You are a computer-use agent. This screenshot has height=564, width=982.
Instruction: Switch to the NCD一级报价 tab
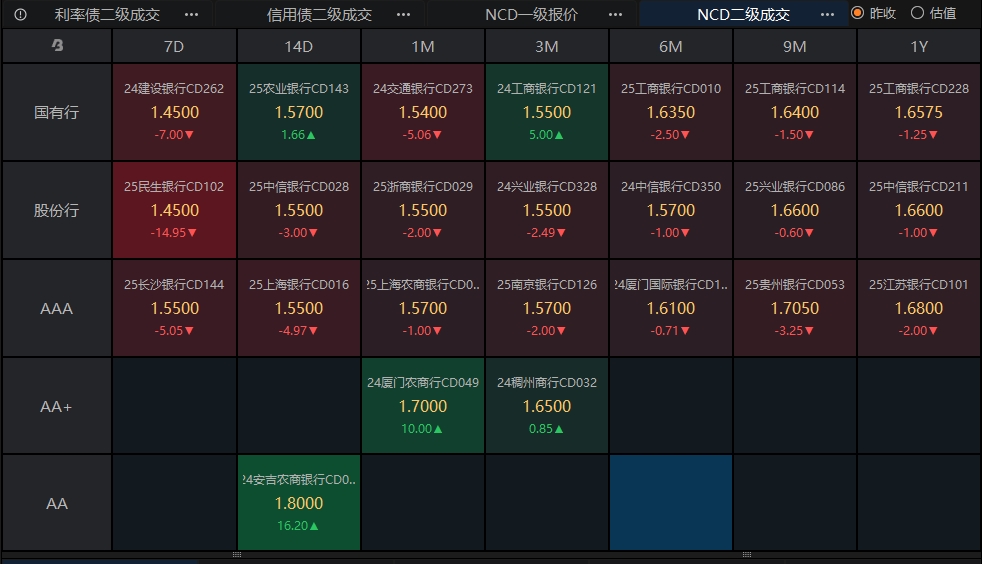pos(531,14)
